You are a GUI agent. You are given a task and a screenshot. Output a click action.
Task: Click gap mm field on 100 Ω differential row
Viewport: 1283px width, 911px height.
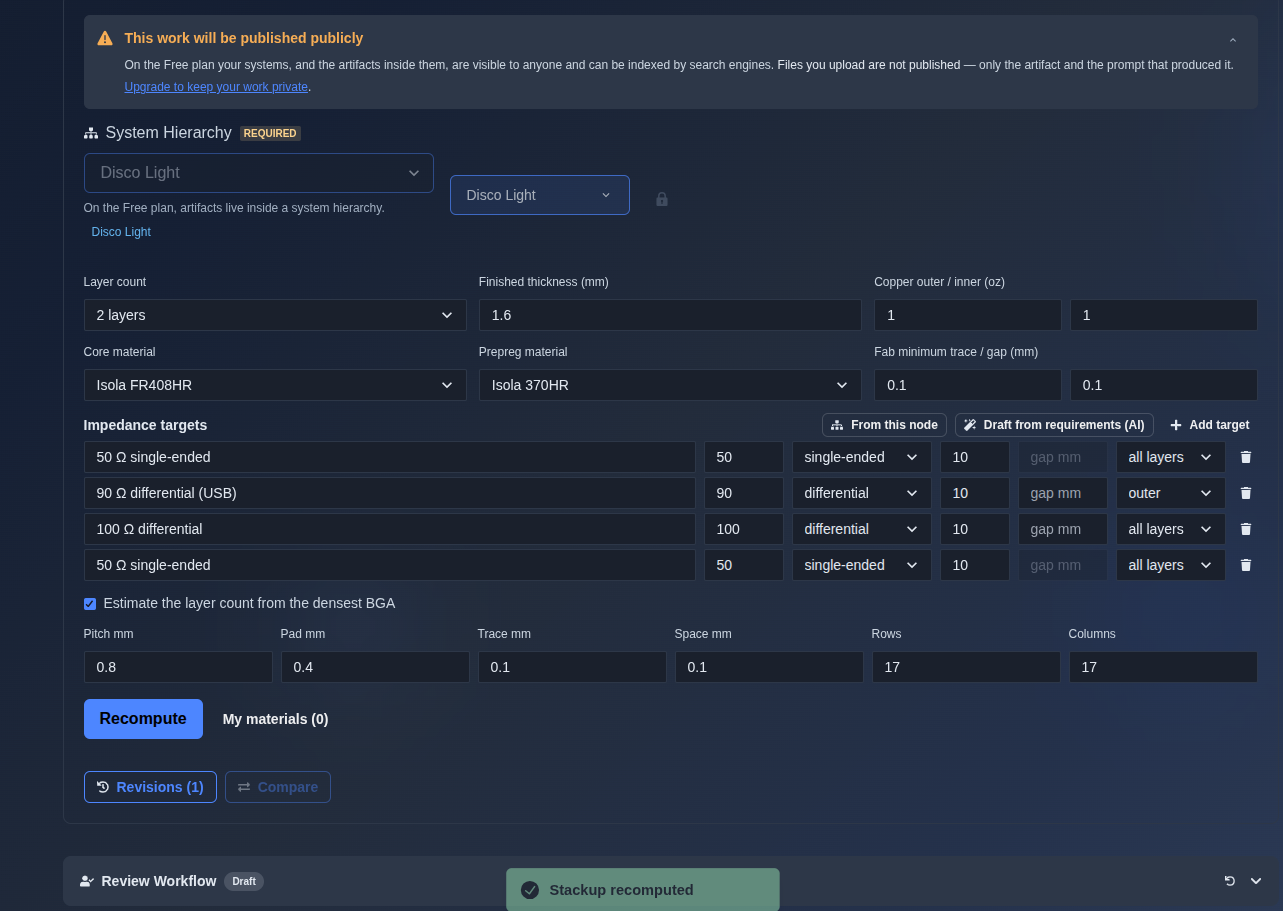tap(1063, 529)
